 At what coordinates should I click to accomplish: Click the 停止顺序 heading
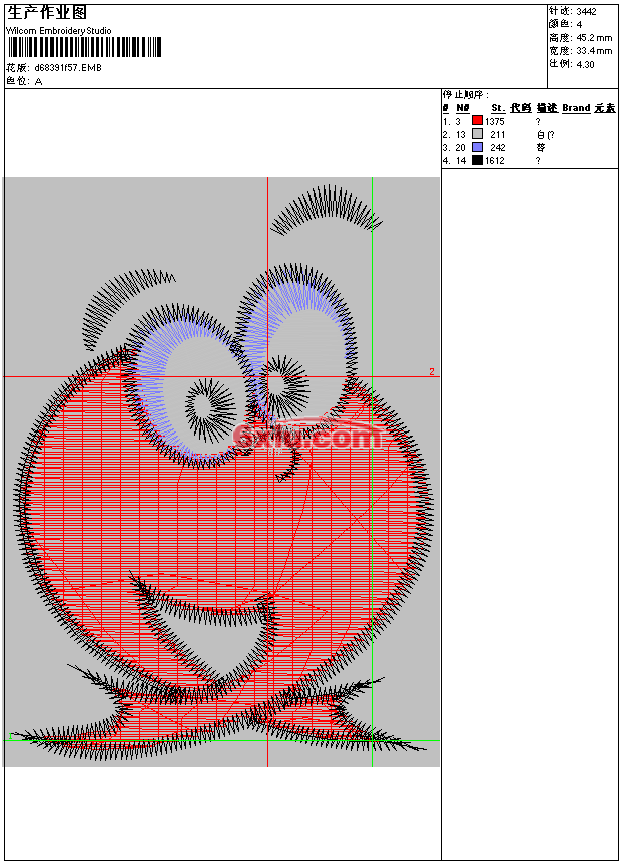[466, 94]
